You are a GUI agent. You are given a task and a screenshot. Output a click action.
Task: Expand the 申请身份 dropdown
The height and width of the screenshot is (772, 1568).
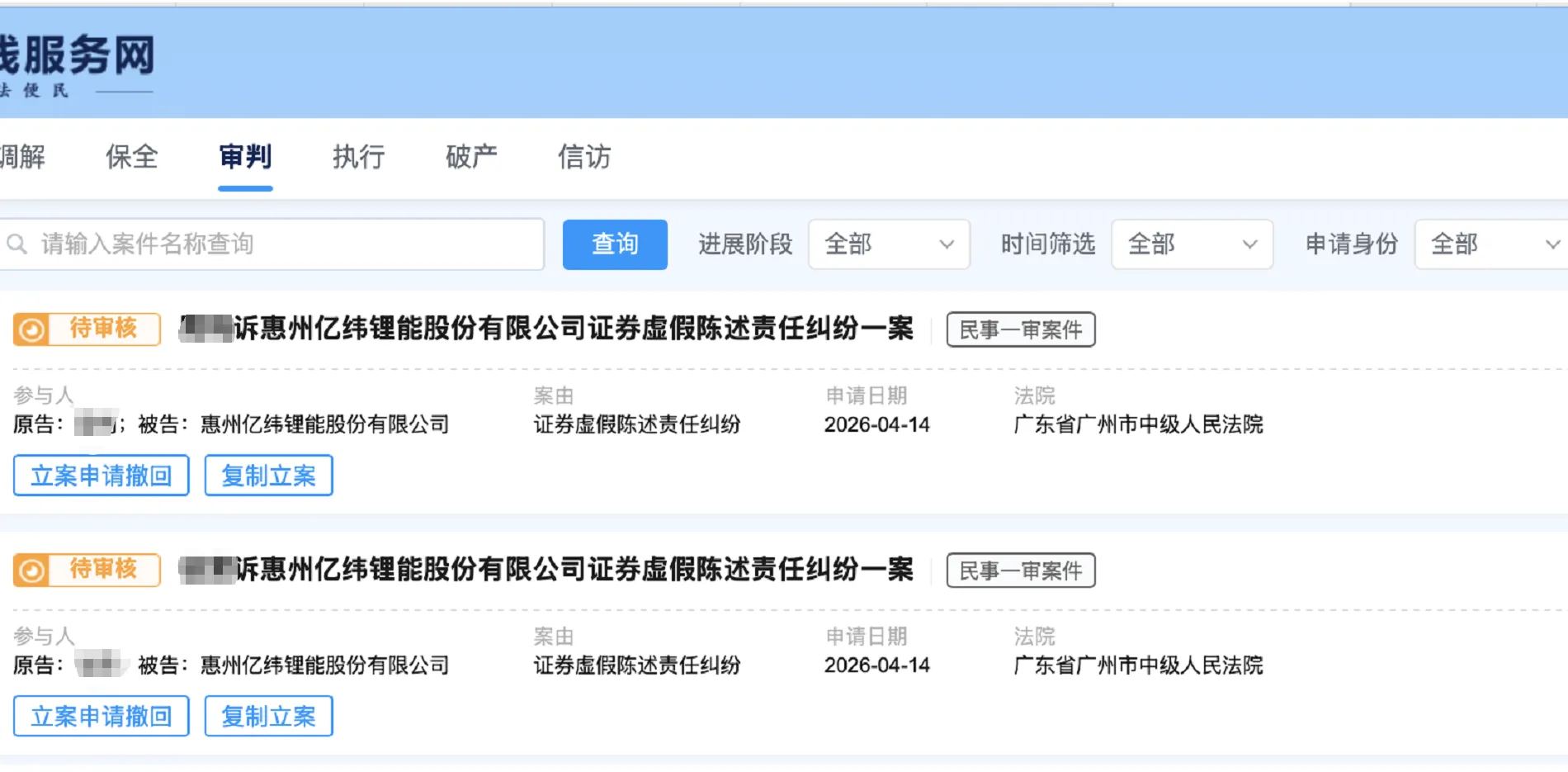tap(1491, 244)
